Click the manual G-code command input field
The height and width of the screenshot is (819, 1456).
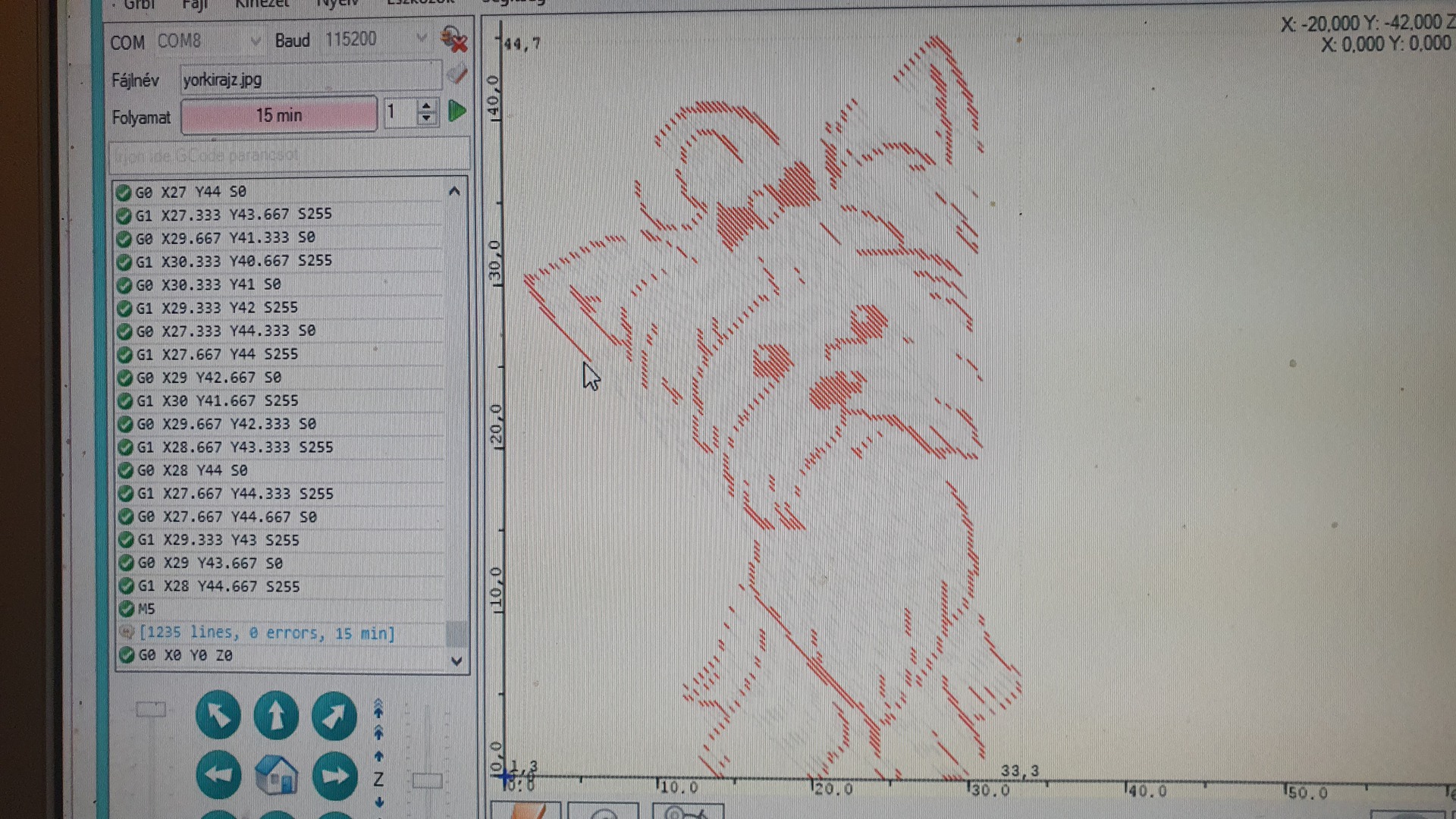pyautogui.click(x=288, y=156)
